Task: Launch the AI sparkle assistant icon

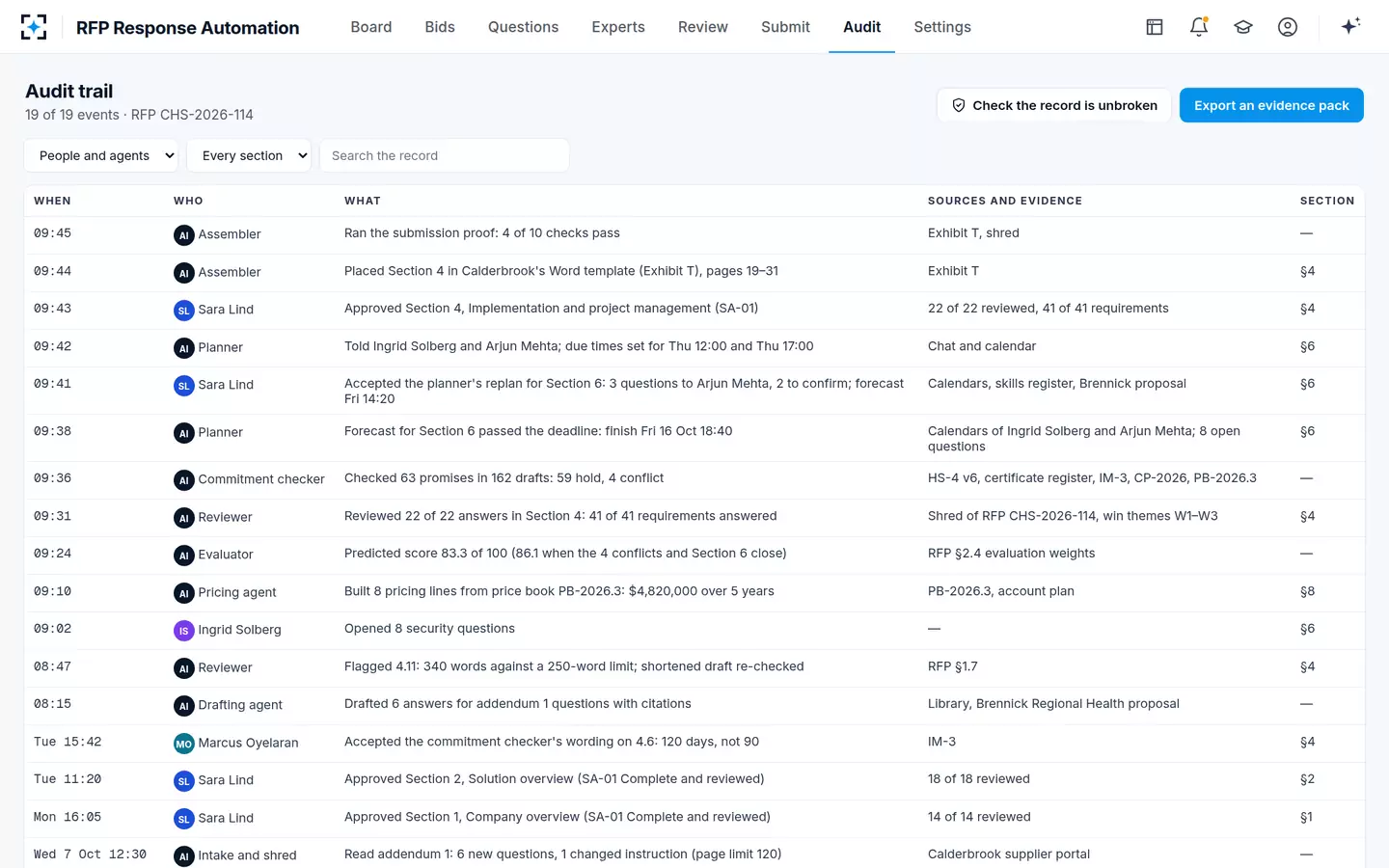Action: tap(1350, 26)
